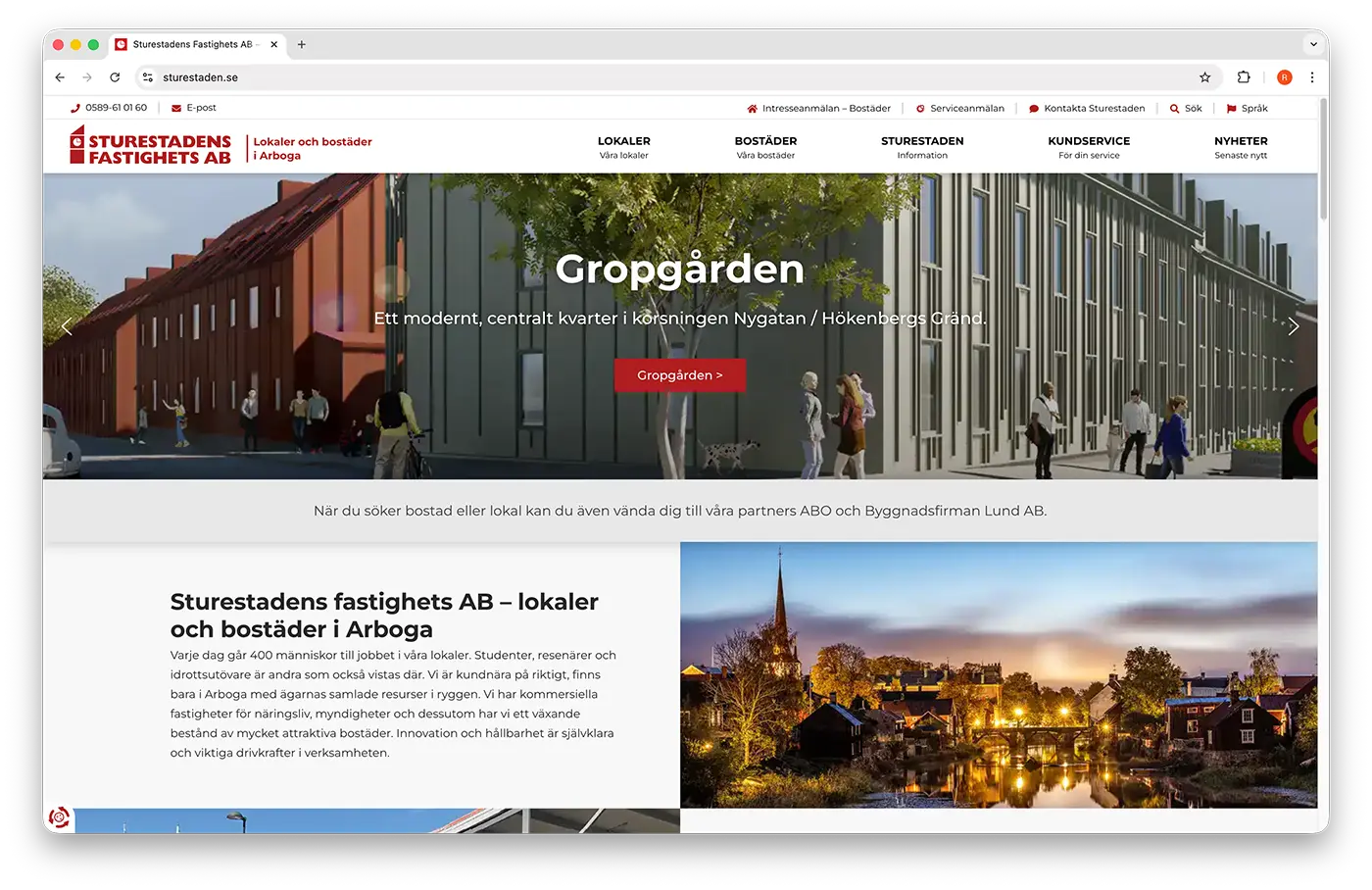Select the Sturestadens Fastighets AB browser tab
This screenshot has height=890, width=1372.
tap(196, 44)
